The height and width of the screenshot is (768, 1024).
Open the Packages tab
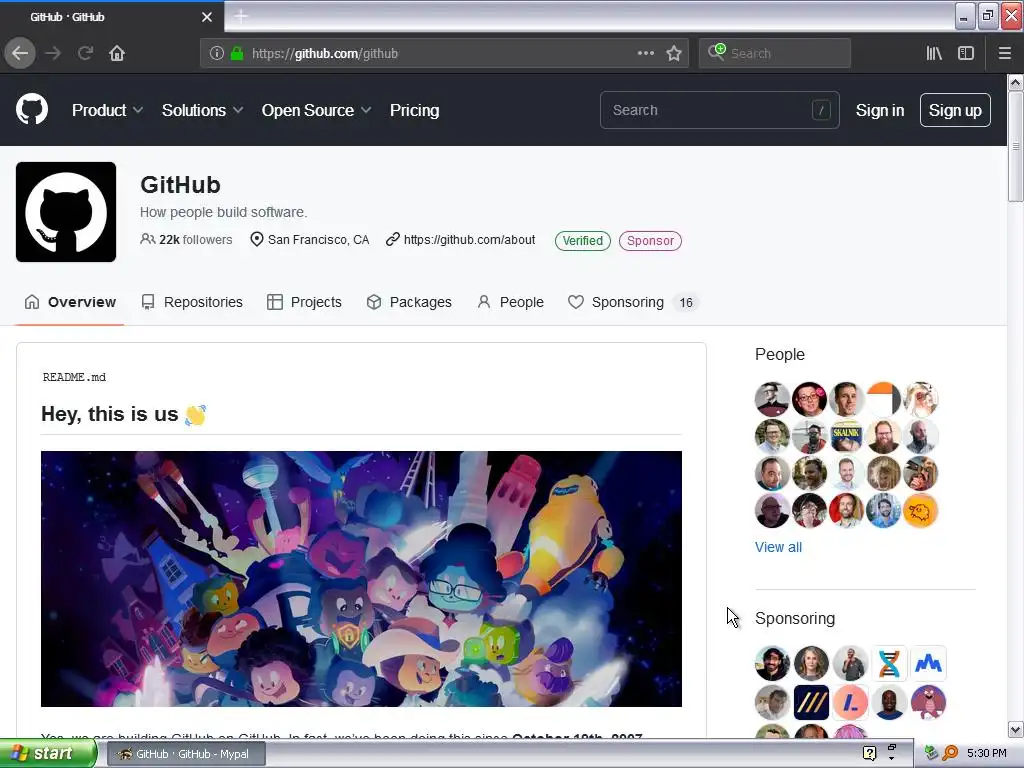(x=409, y=302)
